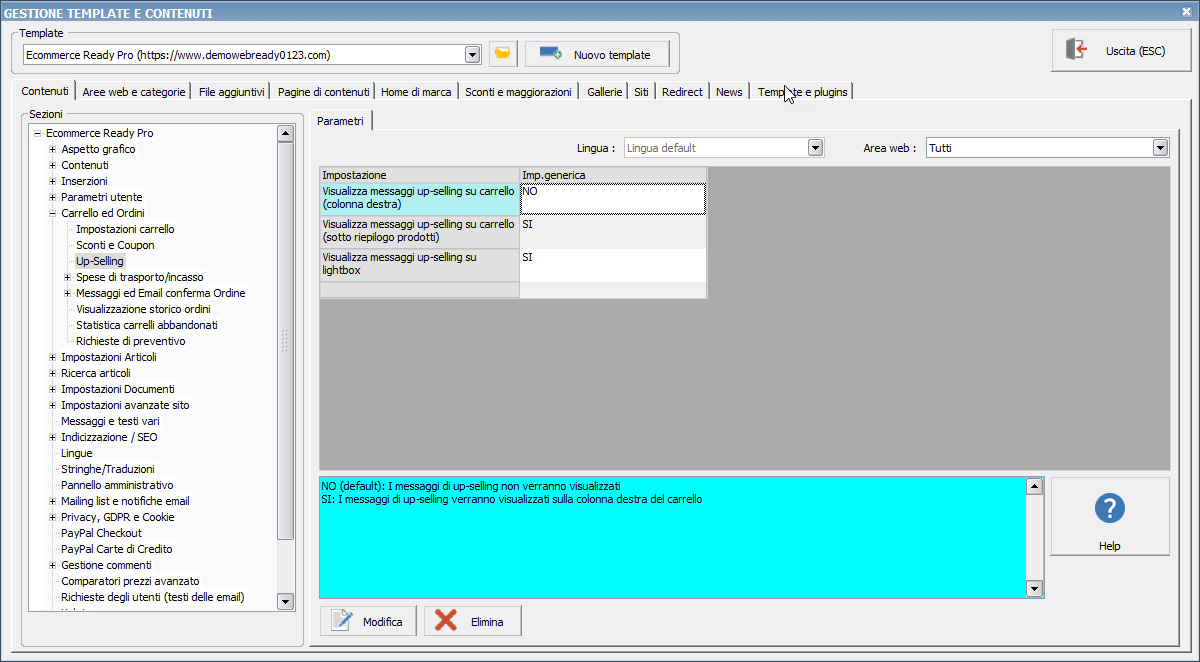Image resolution: width=1200 pixels, height=662 pixels.
Task: Expand the Contenuti tree node
Action: pyautogui.click(x=52, y=165)
